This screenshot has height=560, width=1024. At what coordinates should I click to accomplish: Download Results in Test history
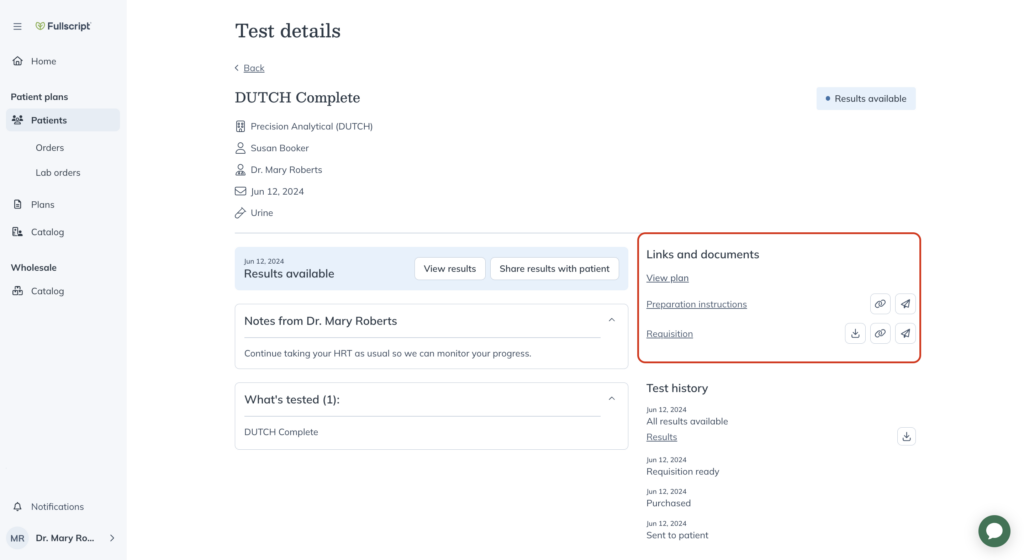pyautogui.click(x=906, y=437)
